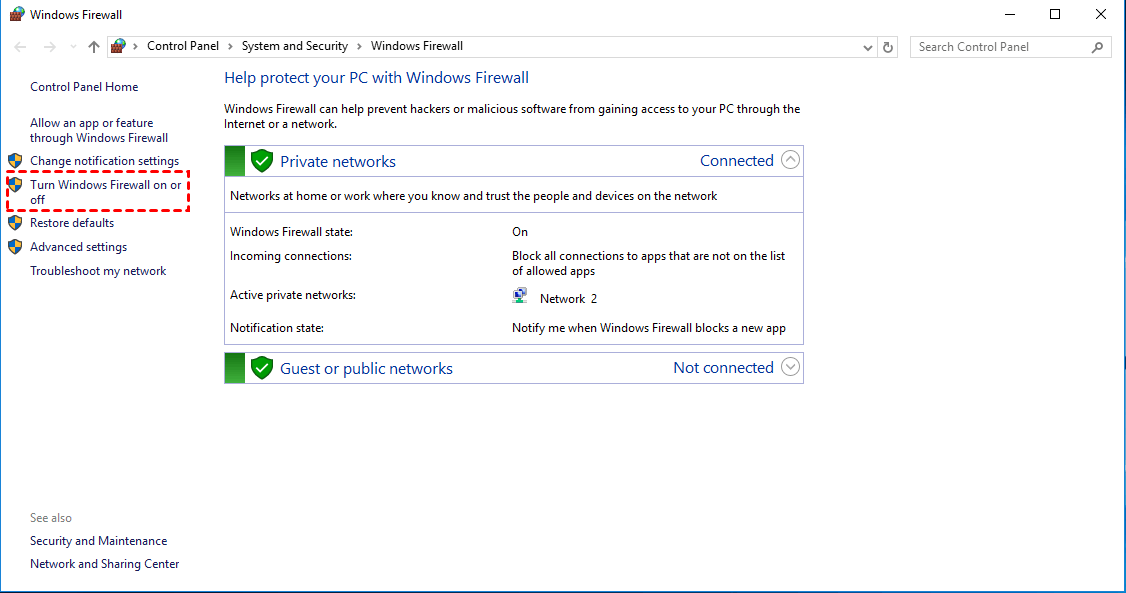1126x593 pixels.
Task: Select Windows Firewall breadcrumb
Action: coord(417,46)
